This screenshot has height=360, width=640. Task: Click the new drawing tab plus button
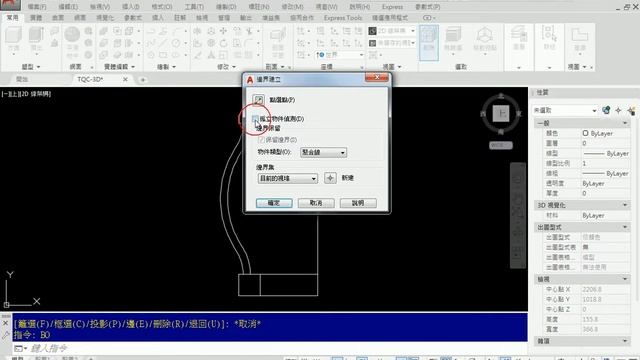tap(143, 80)
